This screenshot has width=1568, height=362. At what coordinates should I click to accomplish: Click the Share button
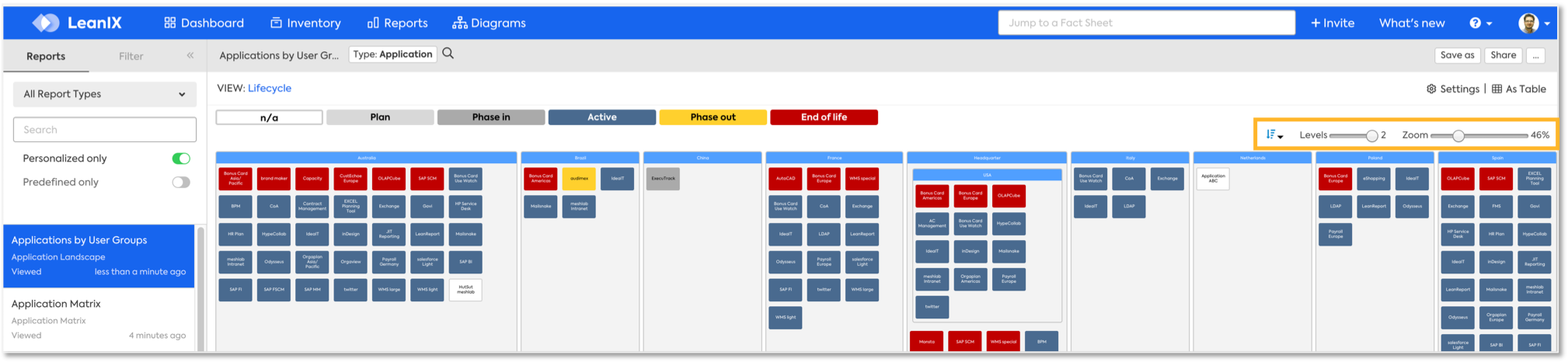coord(1503,55)
